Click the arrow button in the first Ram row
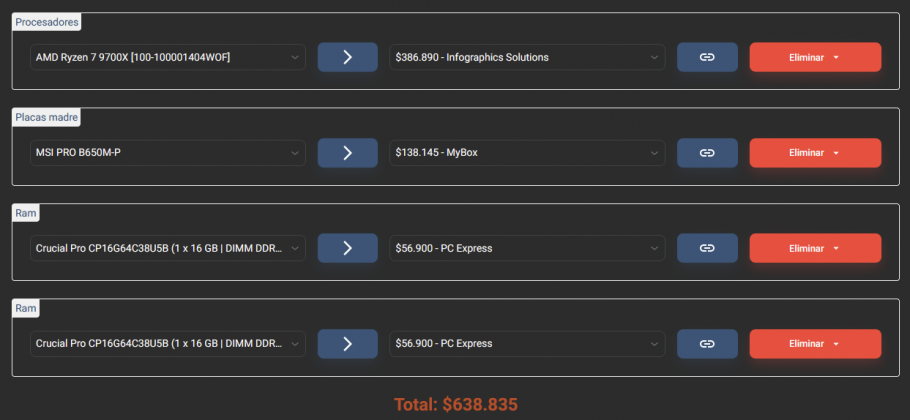910x420 pixels. click(348, 248)
